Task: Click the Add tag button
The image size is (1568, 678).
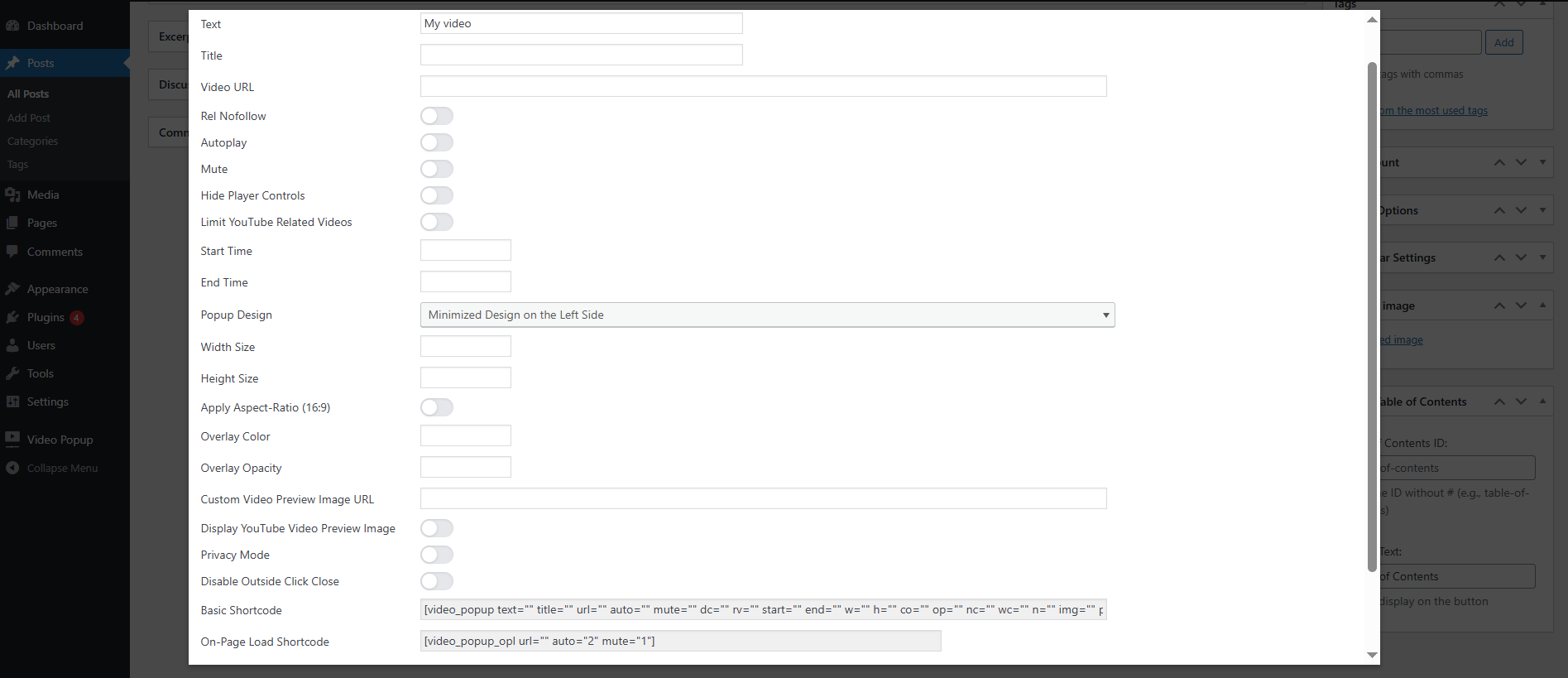Action: (1503, 42)
